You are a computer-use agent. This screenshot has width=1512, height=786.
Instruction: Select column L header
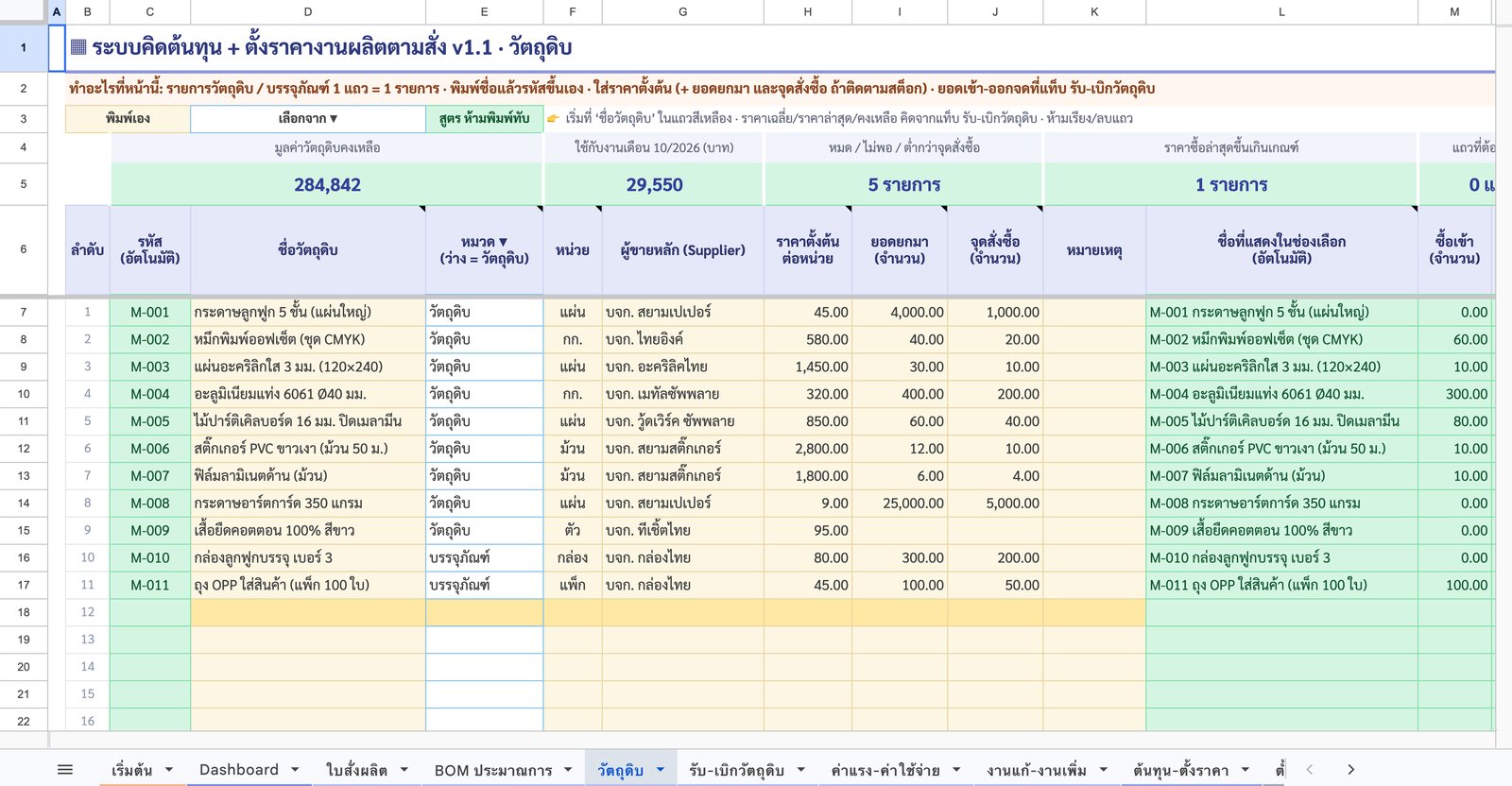(x=1281, y=11)
